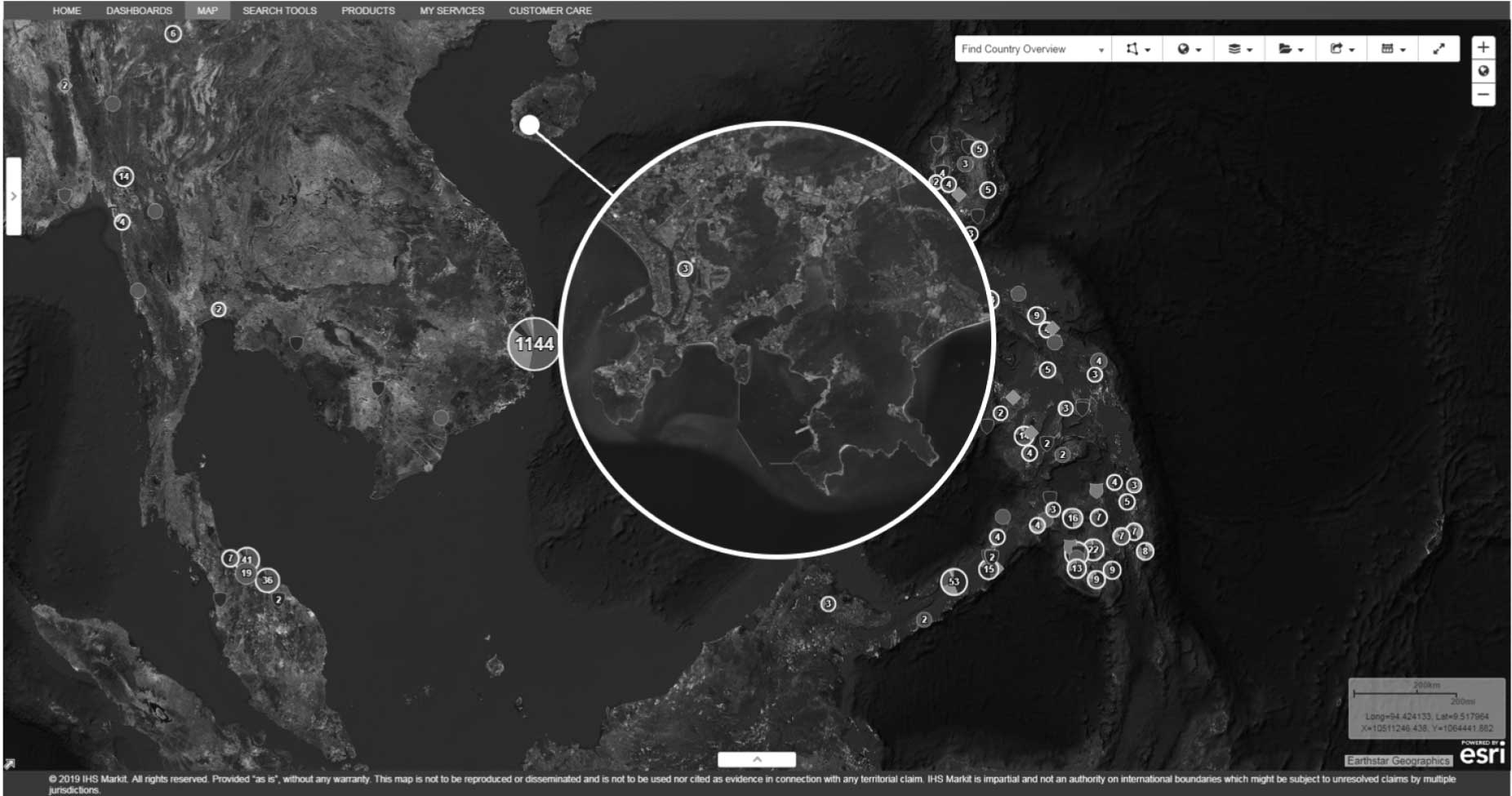Click the cluster marker labeled 36
The image size is (1512, 796).
click(x=267, y=580)
